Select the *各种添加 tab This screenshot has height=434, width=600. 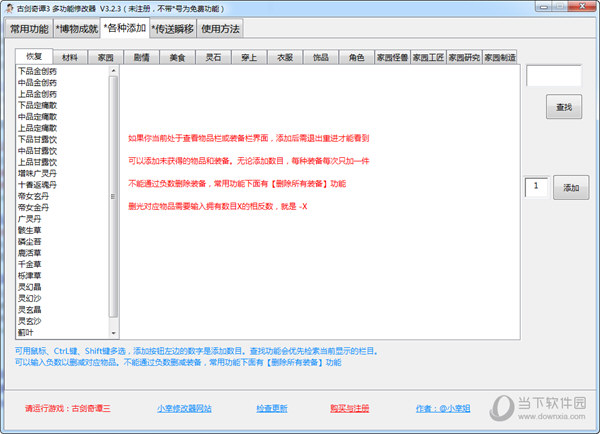coord(125,28)
